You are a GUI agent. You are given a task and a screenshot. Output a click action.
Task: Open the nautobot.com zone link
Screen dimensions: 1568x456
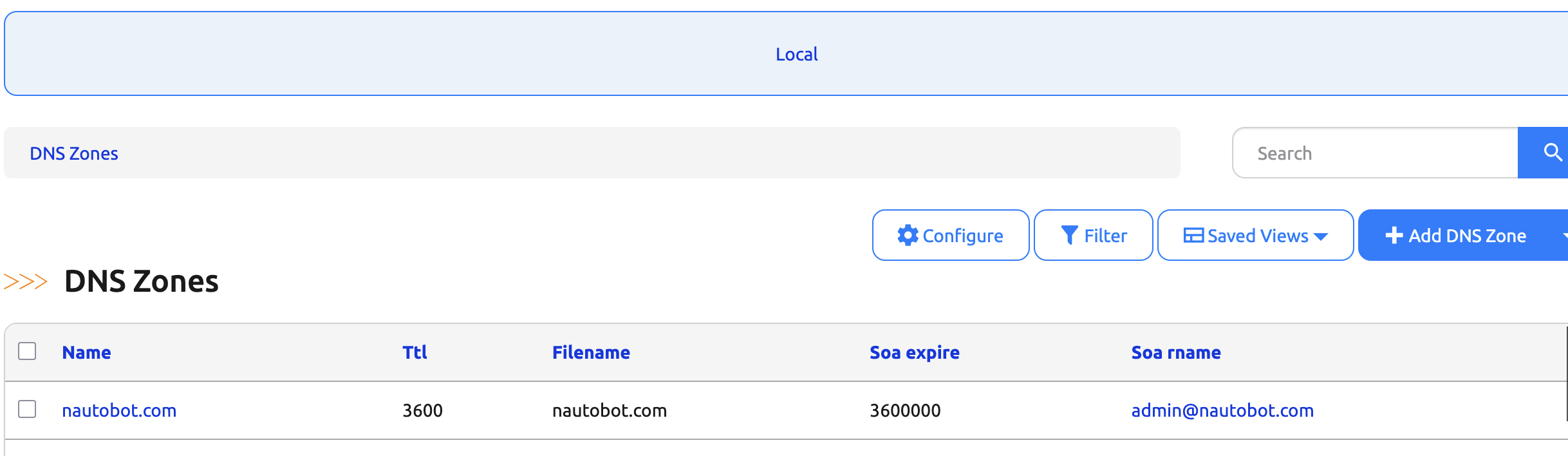119,410
